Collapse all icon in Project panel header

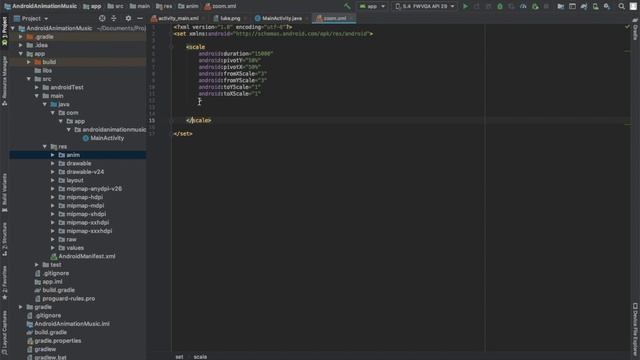(x=114, y=18)
